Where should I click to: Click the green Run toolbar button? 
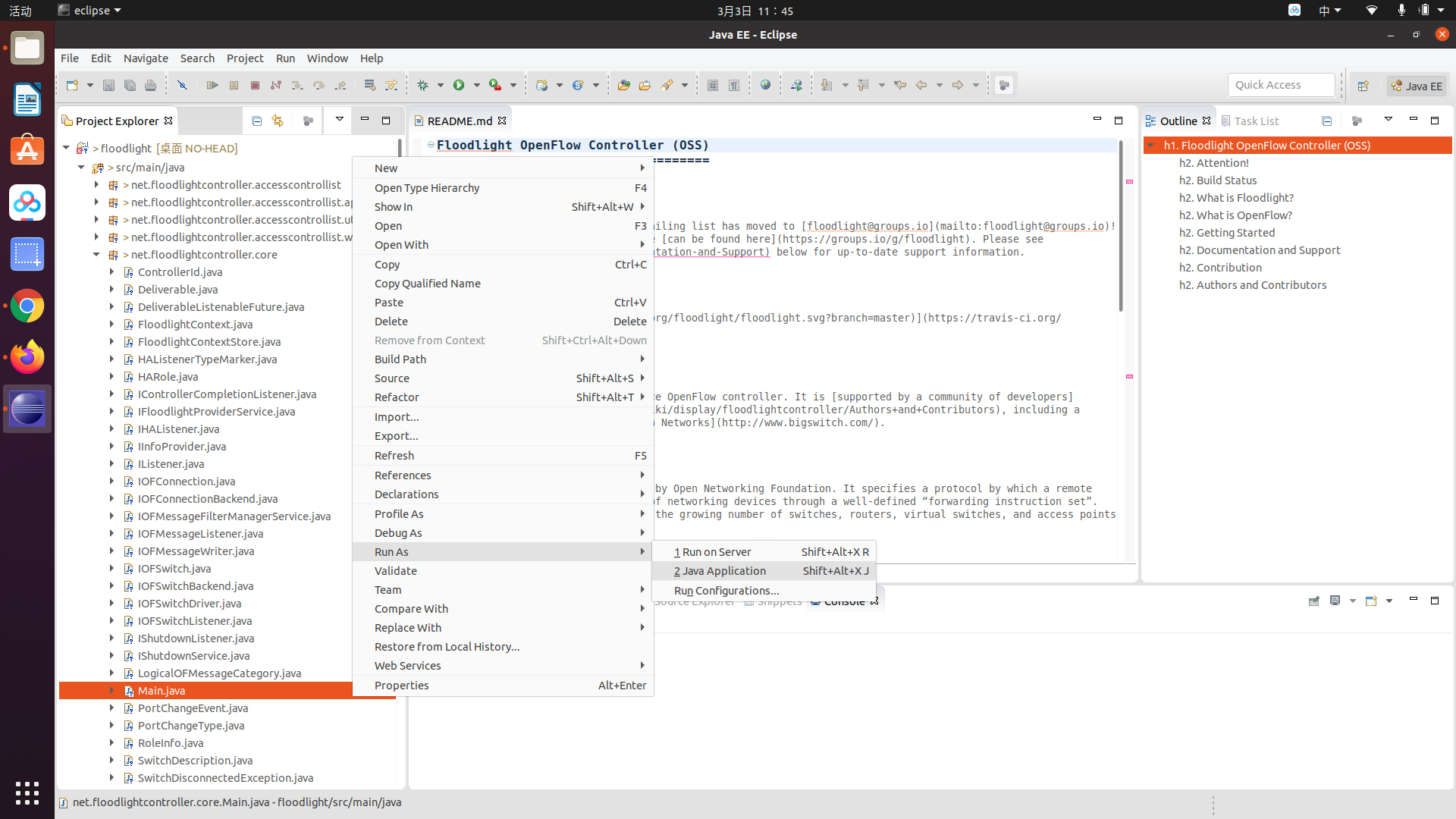point(459,86)
